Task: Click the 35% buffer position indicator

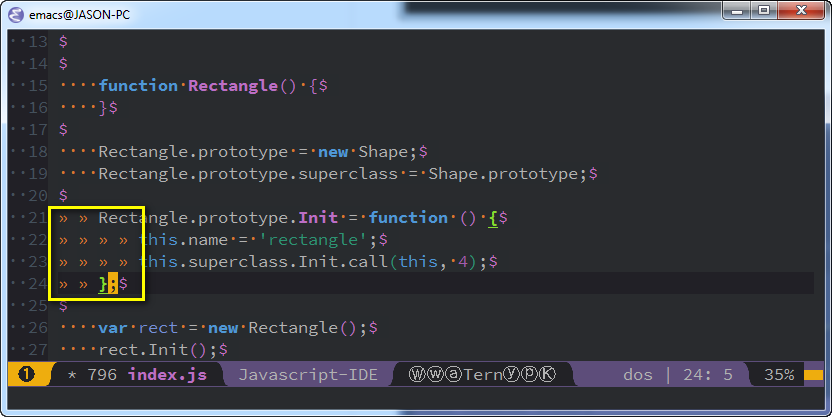Action: (779, 375)
